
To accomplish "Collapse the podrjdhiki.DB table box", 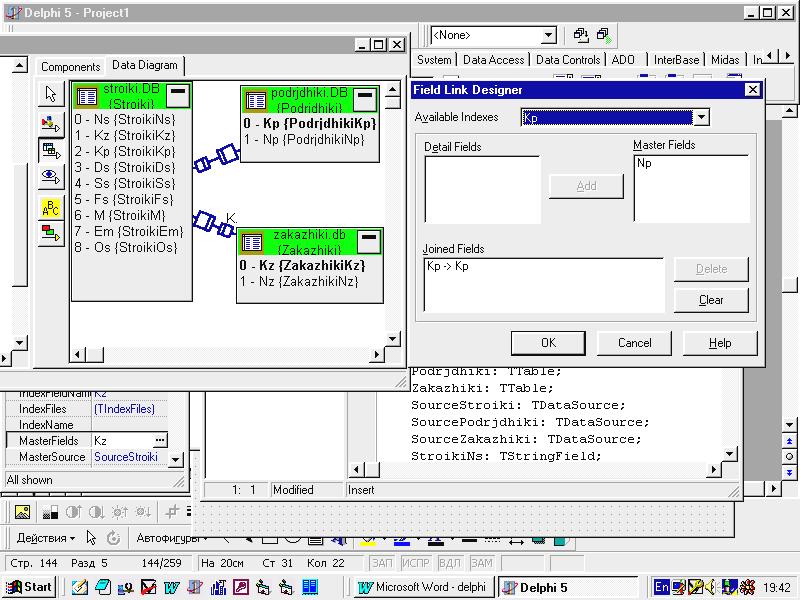I will pos(364,99).
